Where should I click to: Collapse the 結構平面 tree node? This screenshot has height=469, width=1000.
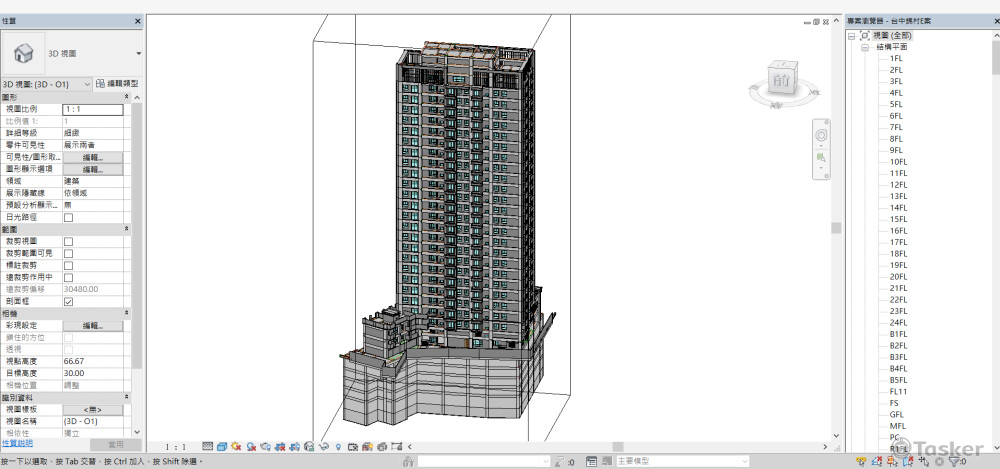pos(865,47)
